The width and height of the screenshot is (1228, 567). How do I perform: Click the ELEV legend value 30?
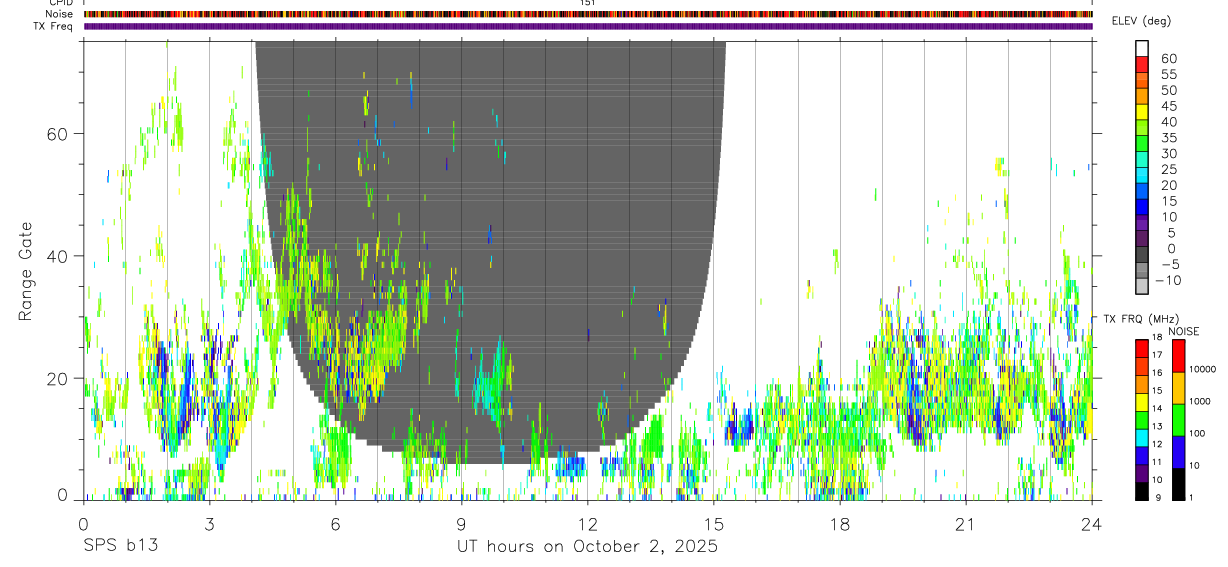(x=1168, y=153)
